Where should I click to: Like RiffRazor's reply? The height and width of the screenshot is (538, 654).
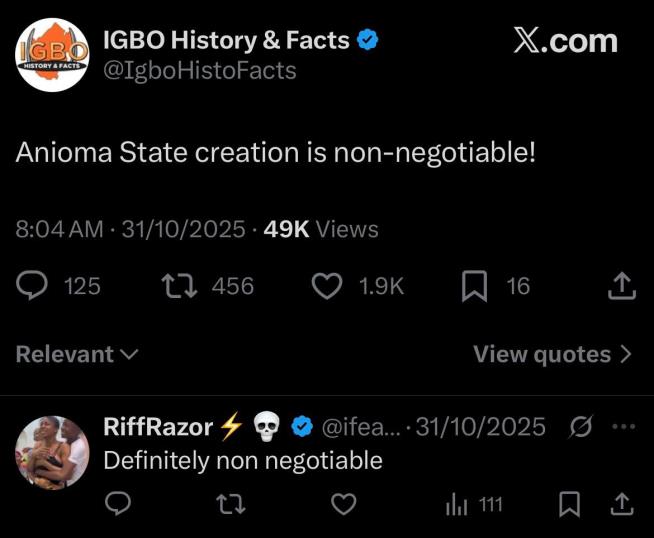click(343, 505)
